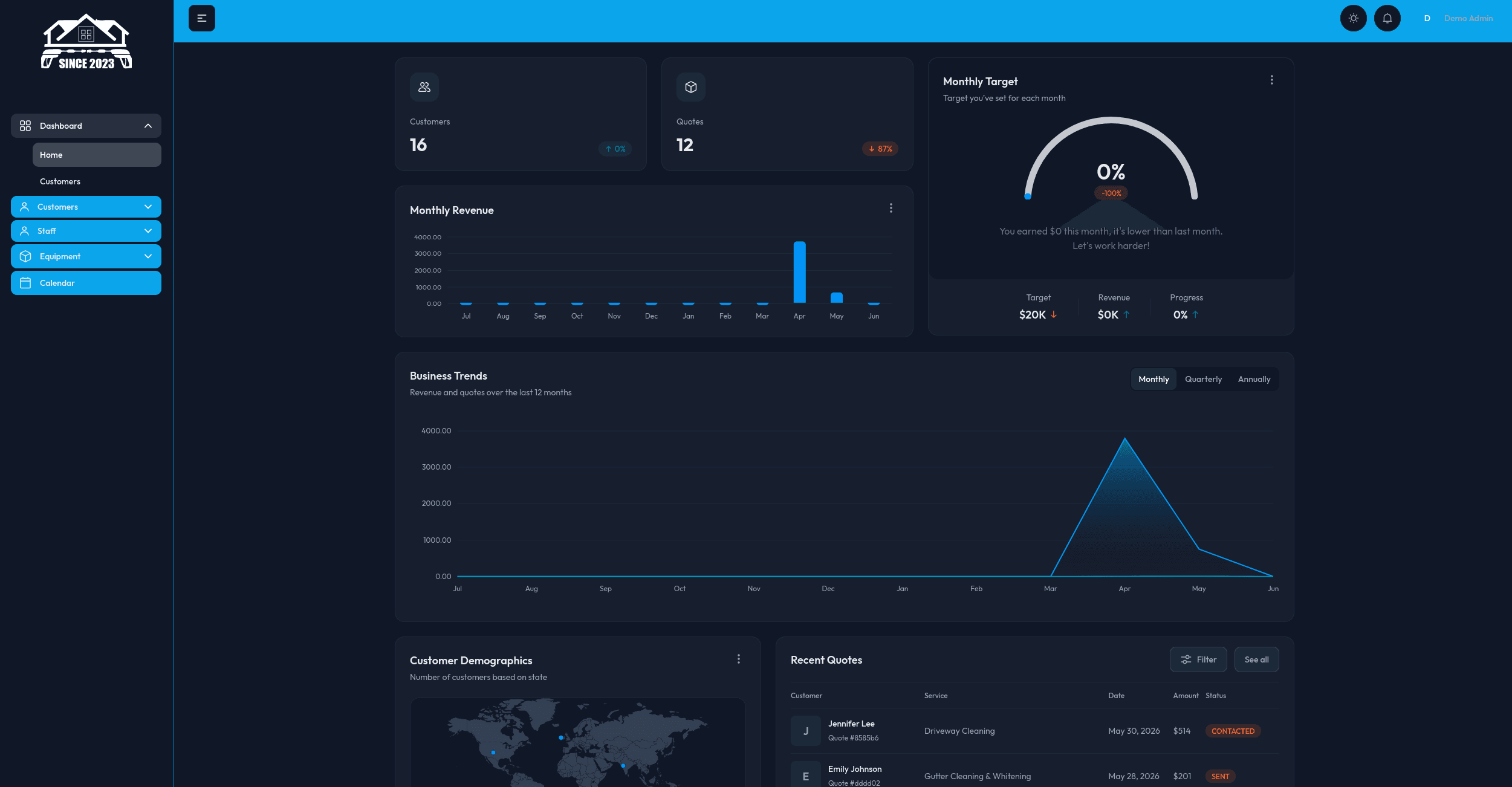The width and height of the screenshot is (1512, 787).
Task: Open Monthly Target options three-dot menu
Action: pos(1272,80)
